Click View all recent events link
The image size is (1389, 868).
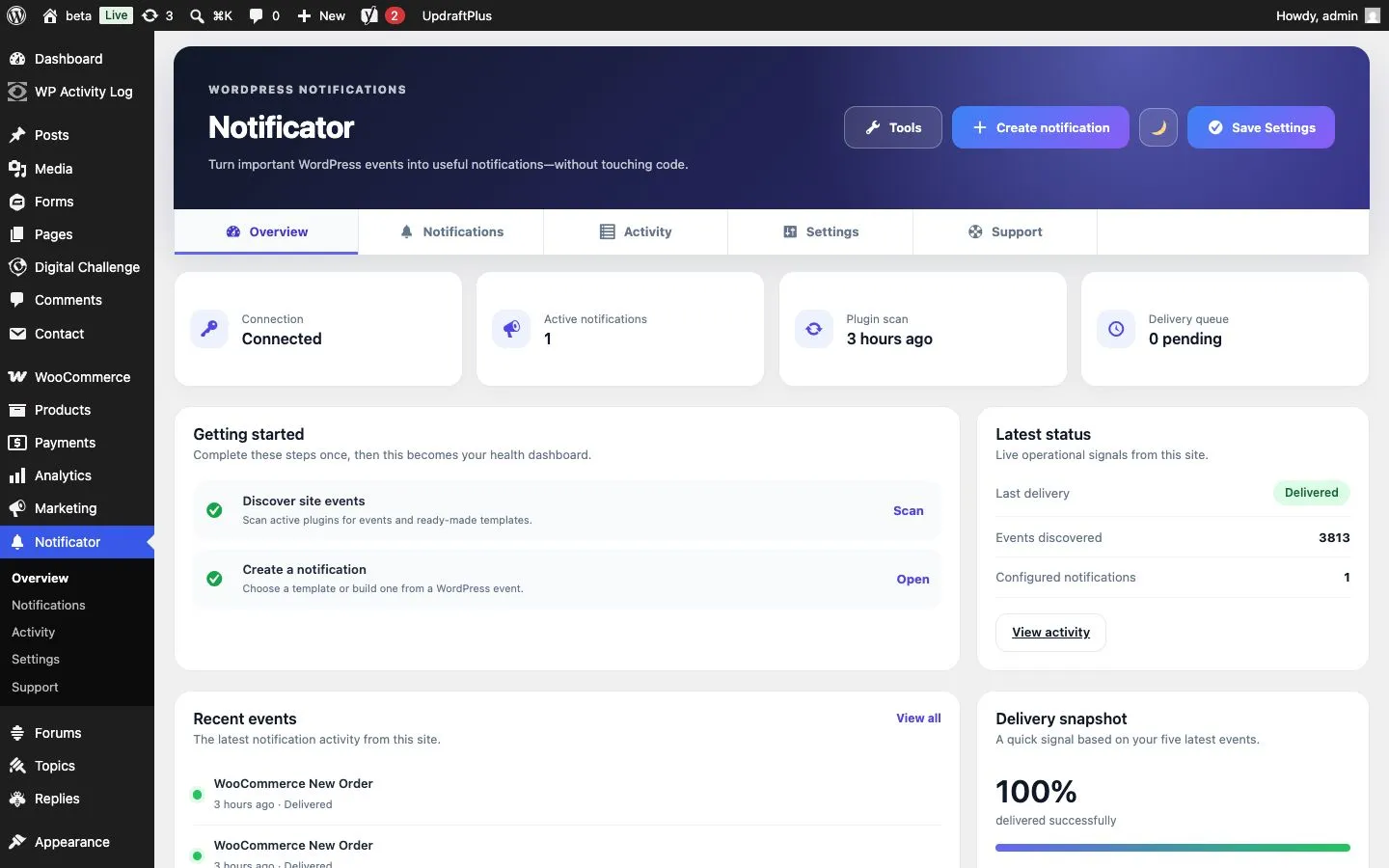tap(918, 718)
